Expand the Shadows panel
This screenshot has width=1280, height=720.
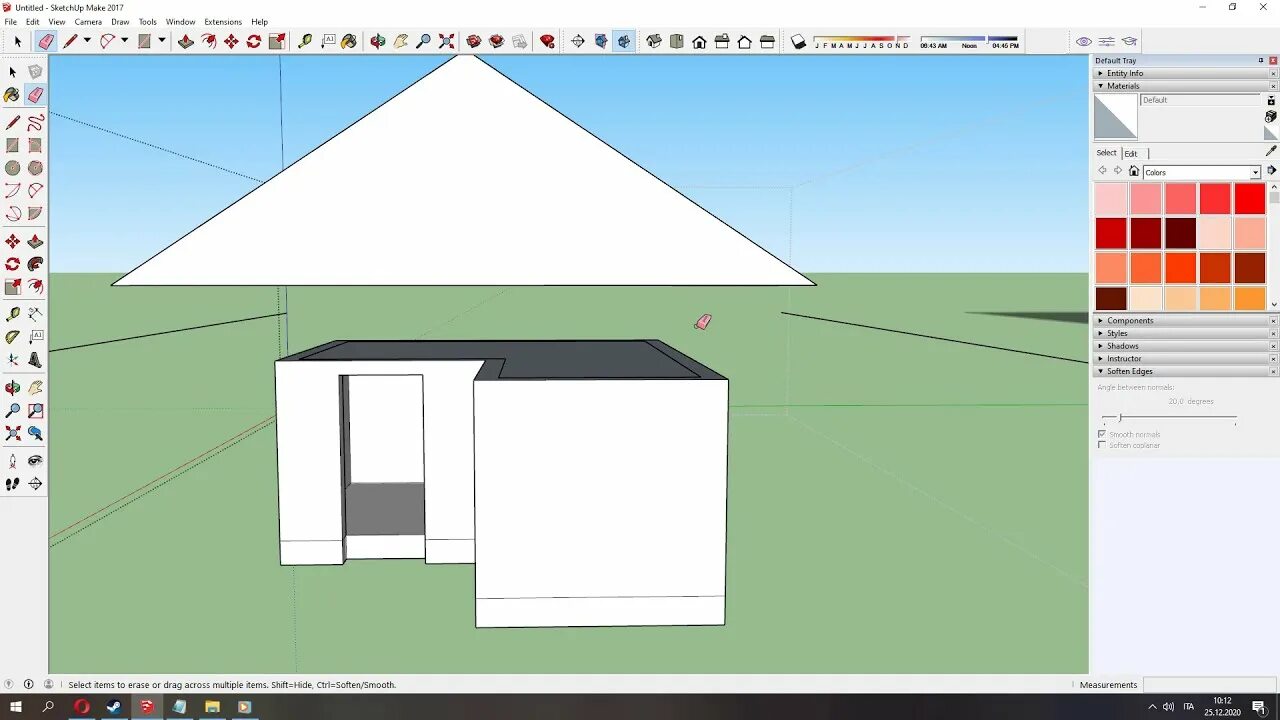click(x=1185, y=346)
